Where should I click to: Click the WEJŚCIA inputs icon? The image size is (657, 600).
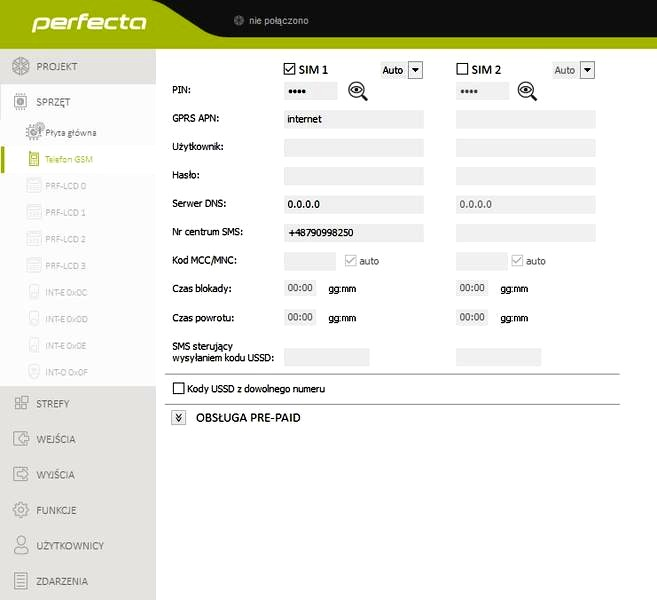[x=21, y=439]
